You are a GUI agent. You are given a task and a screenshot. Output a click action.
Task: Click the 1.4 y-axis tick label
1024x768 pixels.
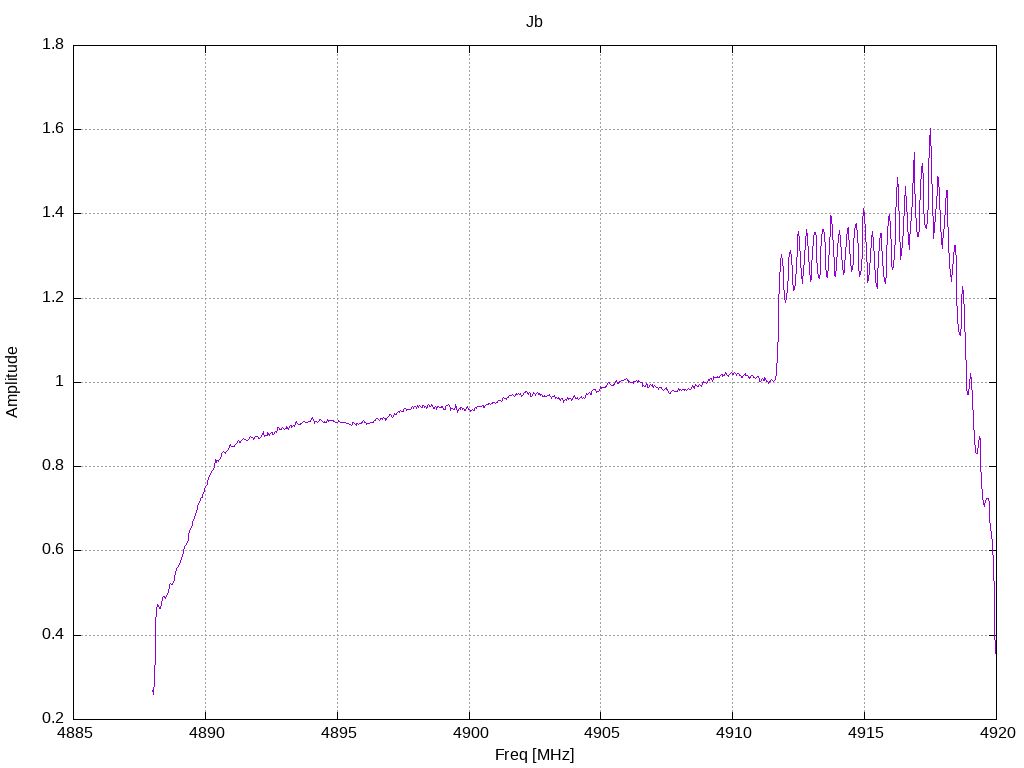point(53,213)
